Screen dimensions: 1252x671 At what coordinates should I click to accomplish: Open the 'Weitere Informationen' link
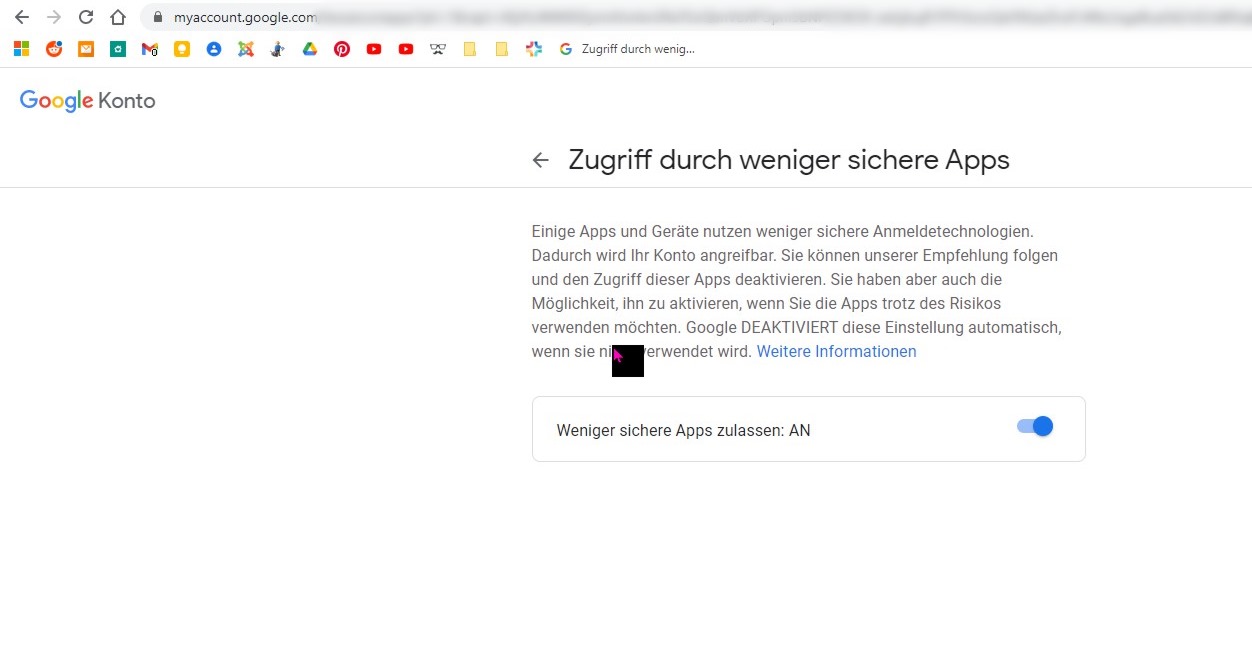click(x=837, y=351)
